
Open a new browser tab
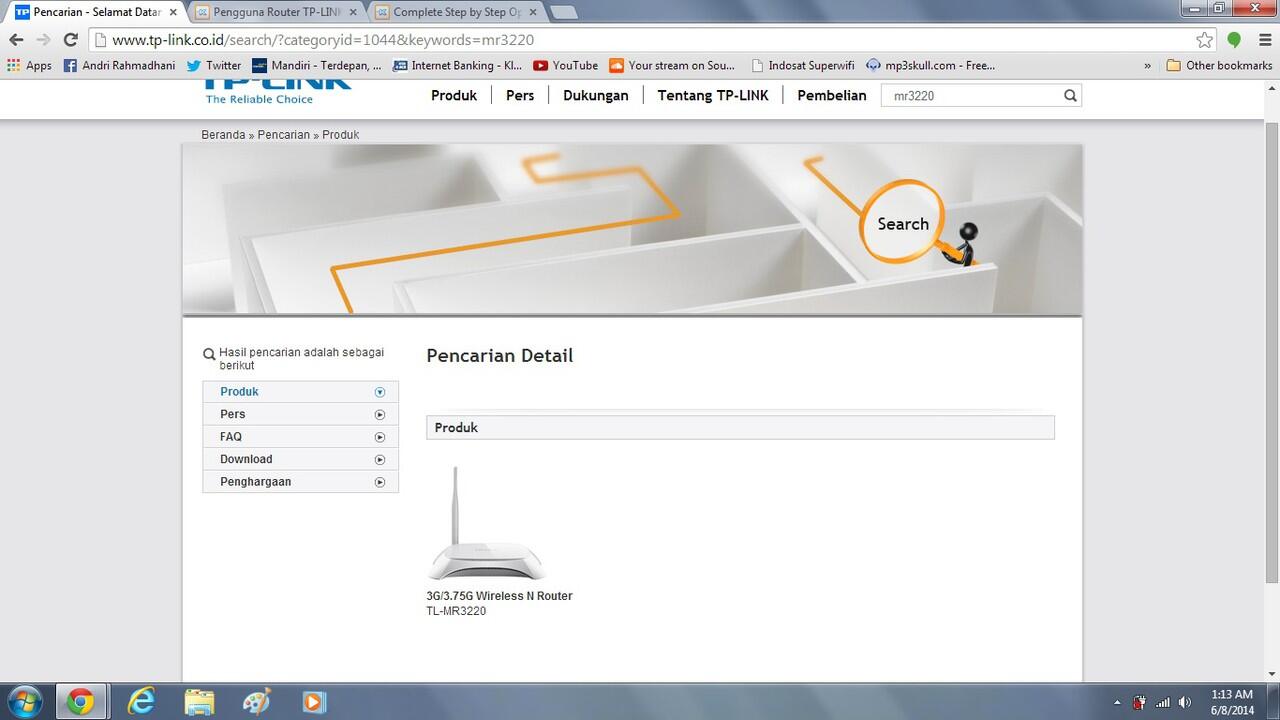[x=563, y=12]
